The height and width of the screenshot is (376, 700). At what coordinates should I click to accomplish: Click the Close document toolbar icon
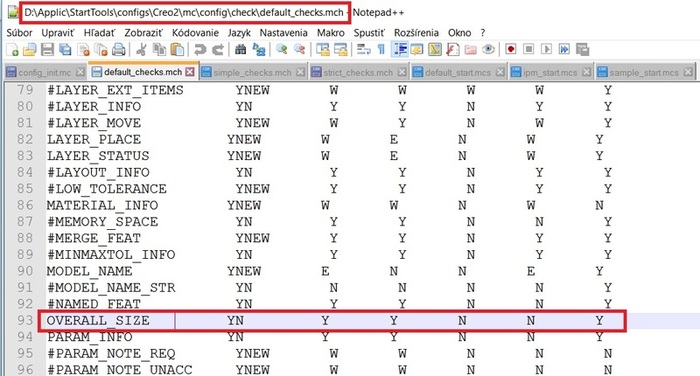pos(83,50)
